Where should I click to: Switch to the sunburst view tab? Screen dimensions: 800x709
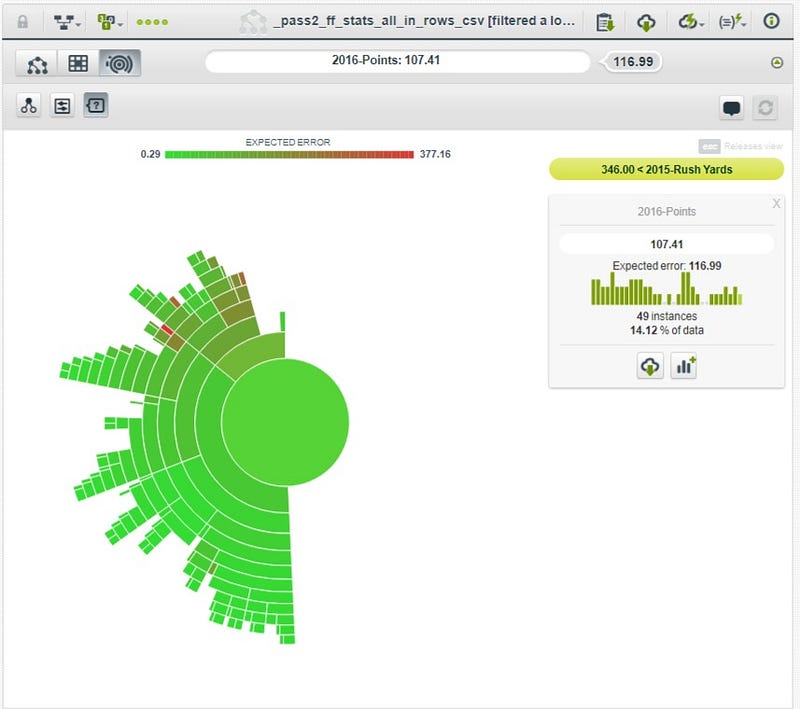point(119,64)
